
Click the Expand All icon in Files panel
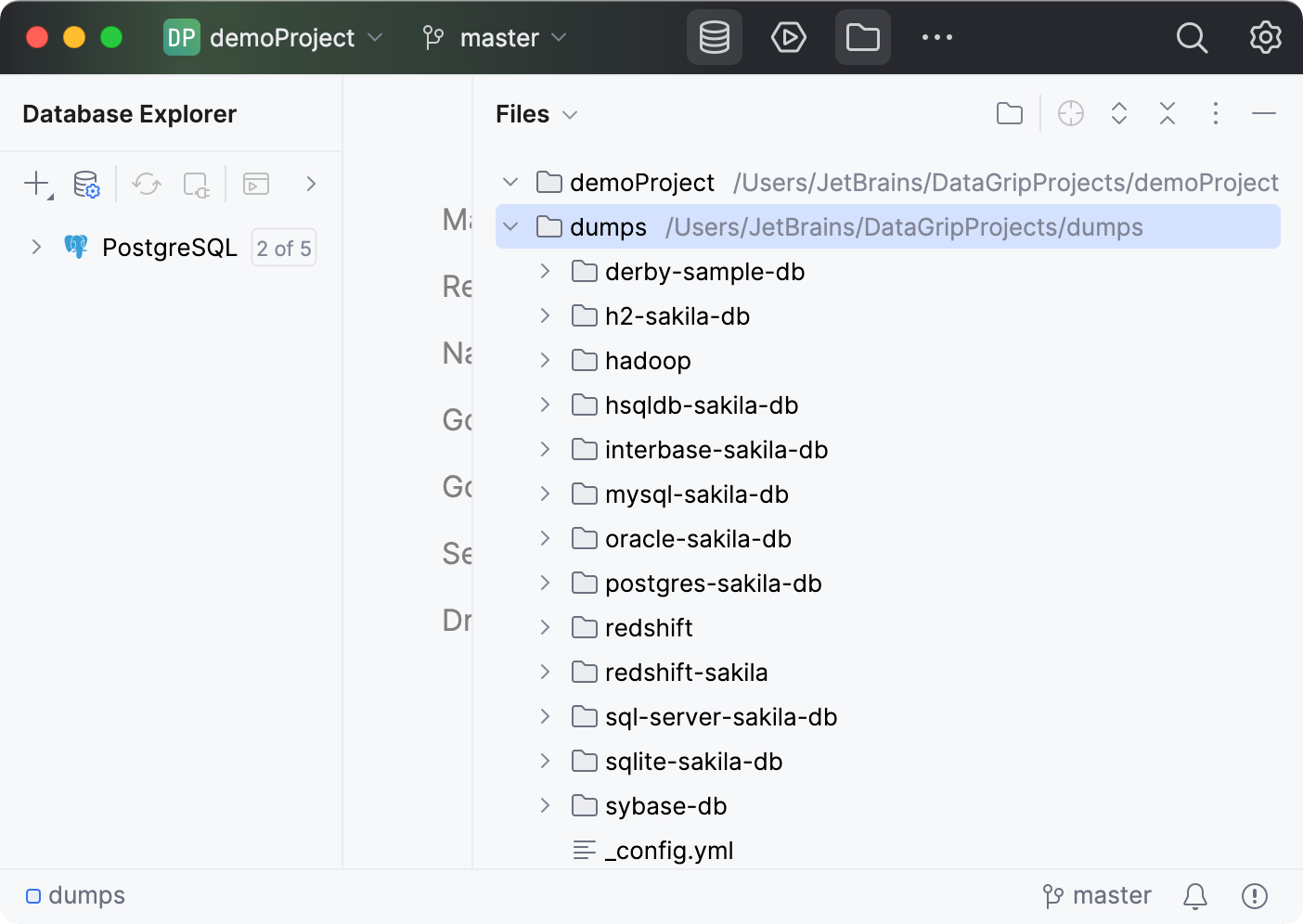point(1119,113)
